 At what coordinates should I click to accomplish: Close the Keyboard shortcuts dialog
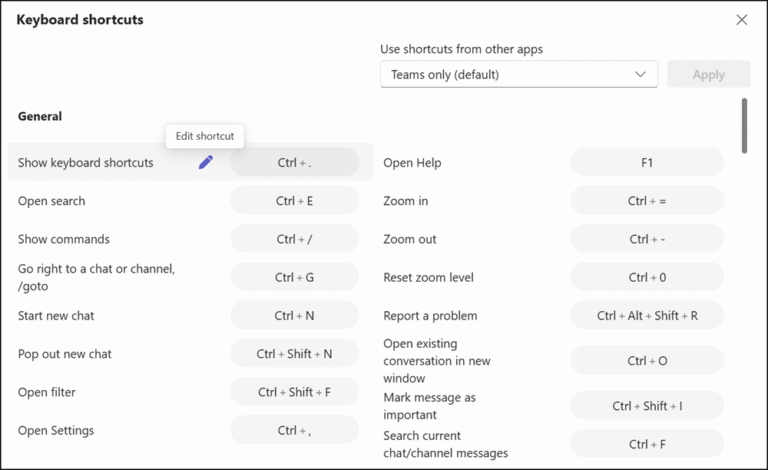coord(741,20)
